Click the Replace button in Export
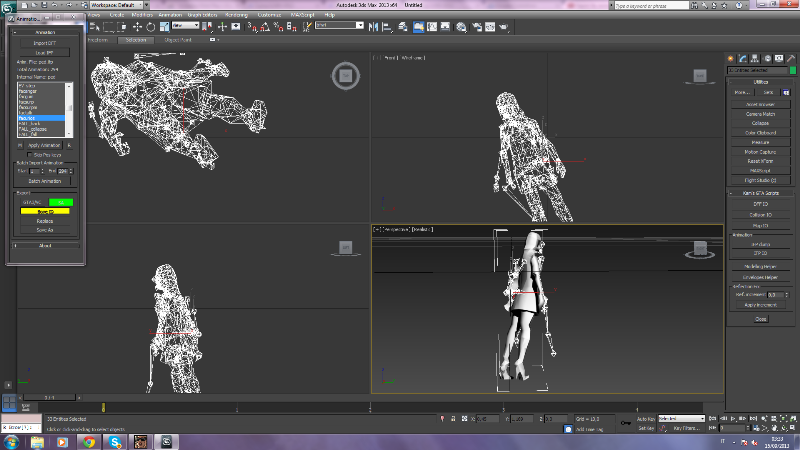The image size is (800, 450). pyautogui.click(x=45, y=221)
